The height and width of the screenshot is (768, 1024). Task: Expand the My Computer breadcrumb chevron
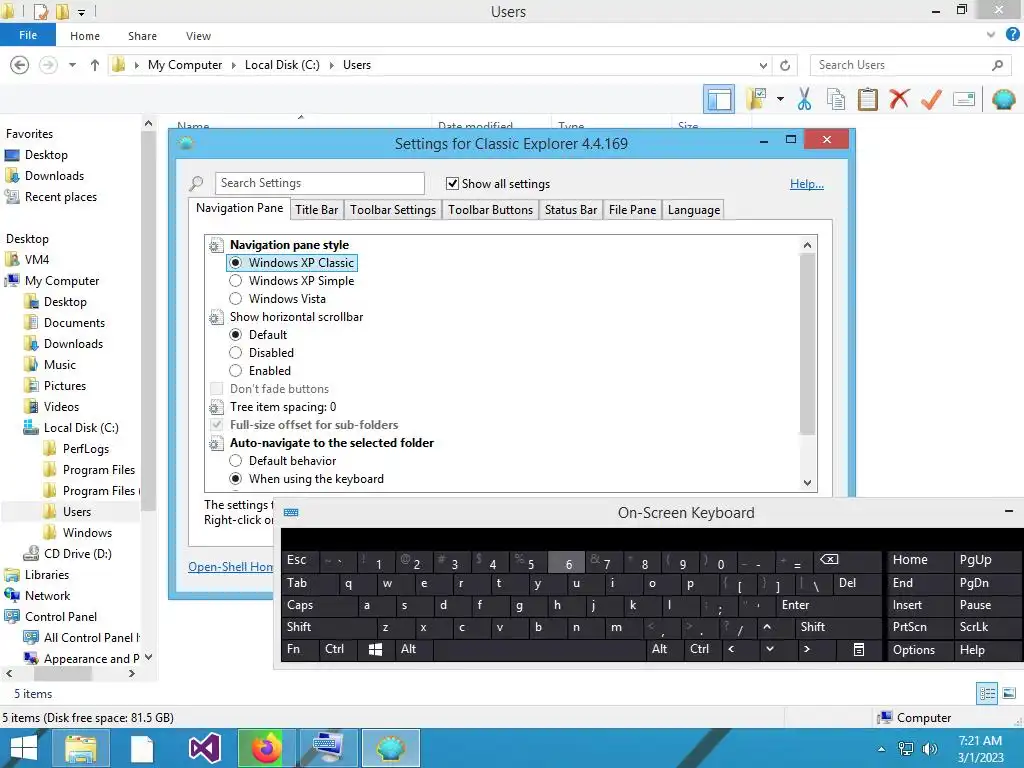pos(234,65)
